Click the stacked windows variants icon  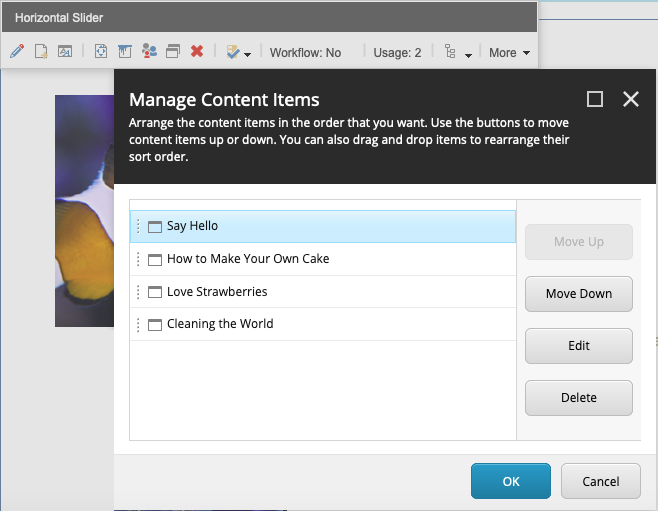tap(173, 51)
